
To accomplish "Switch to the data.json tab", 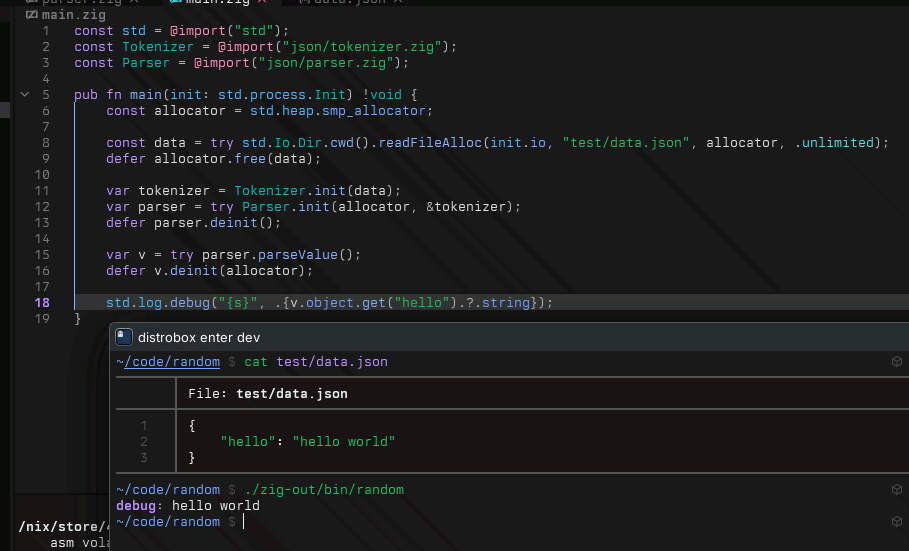I will 345,2.
